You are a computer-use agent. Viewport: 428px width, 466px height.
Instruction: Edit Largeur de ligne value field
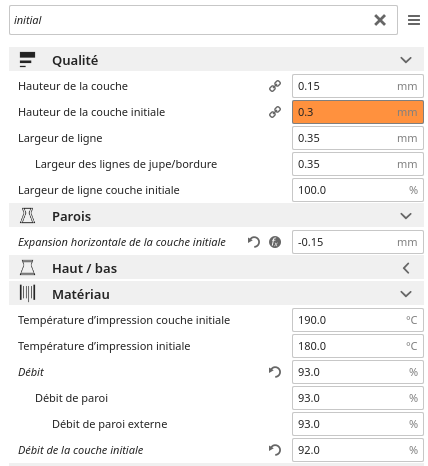(358, 138)
